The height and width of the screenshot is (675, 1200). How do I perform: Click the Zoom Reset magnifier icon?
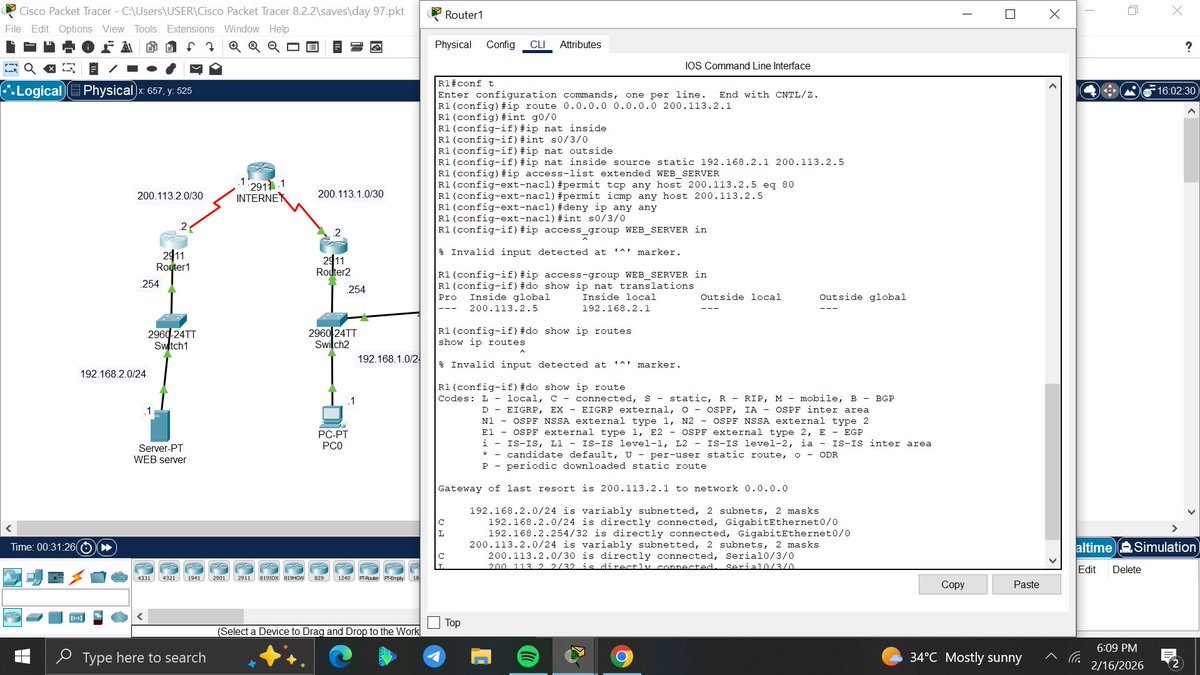[254, 47]
